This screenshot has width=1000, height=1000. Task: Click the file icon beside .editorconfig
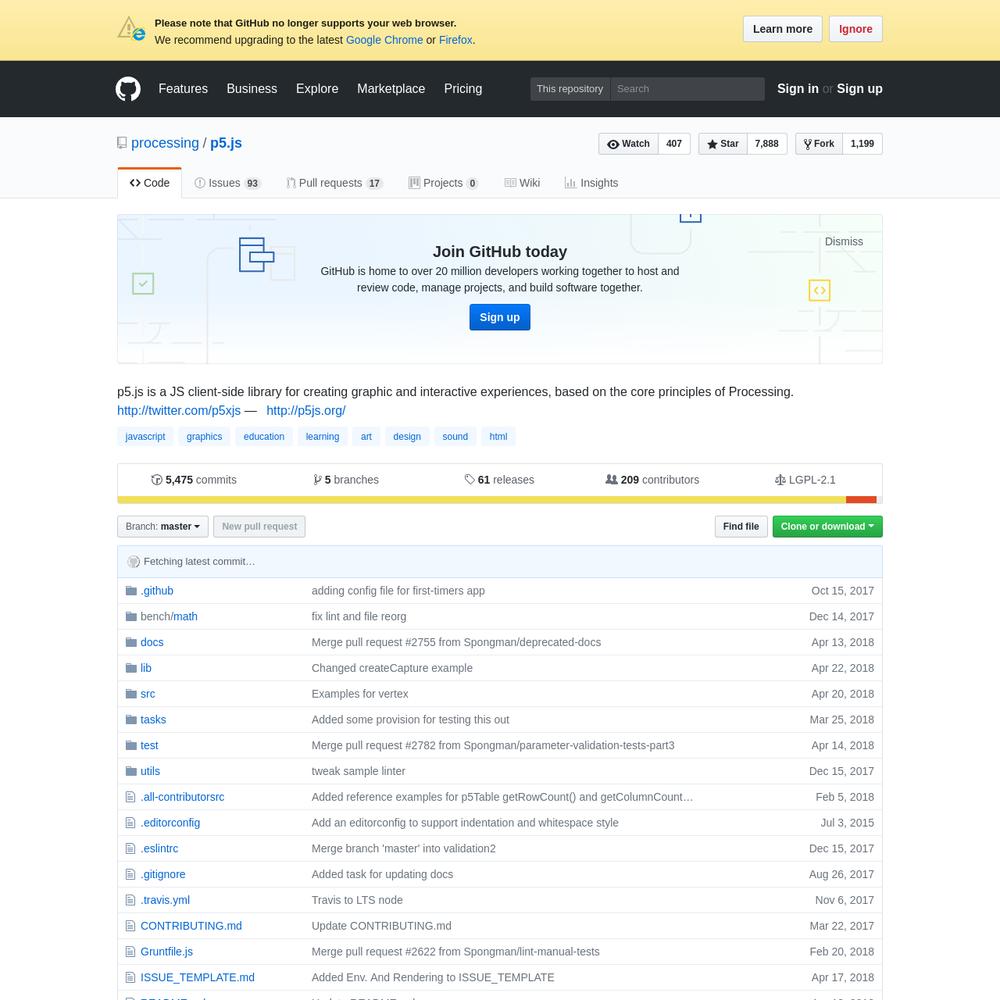[x=130, y=823]
